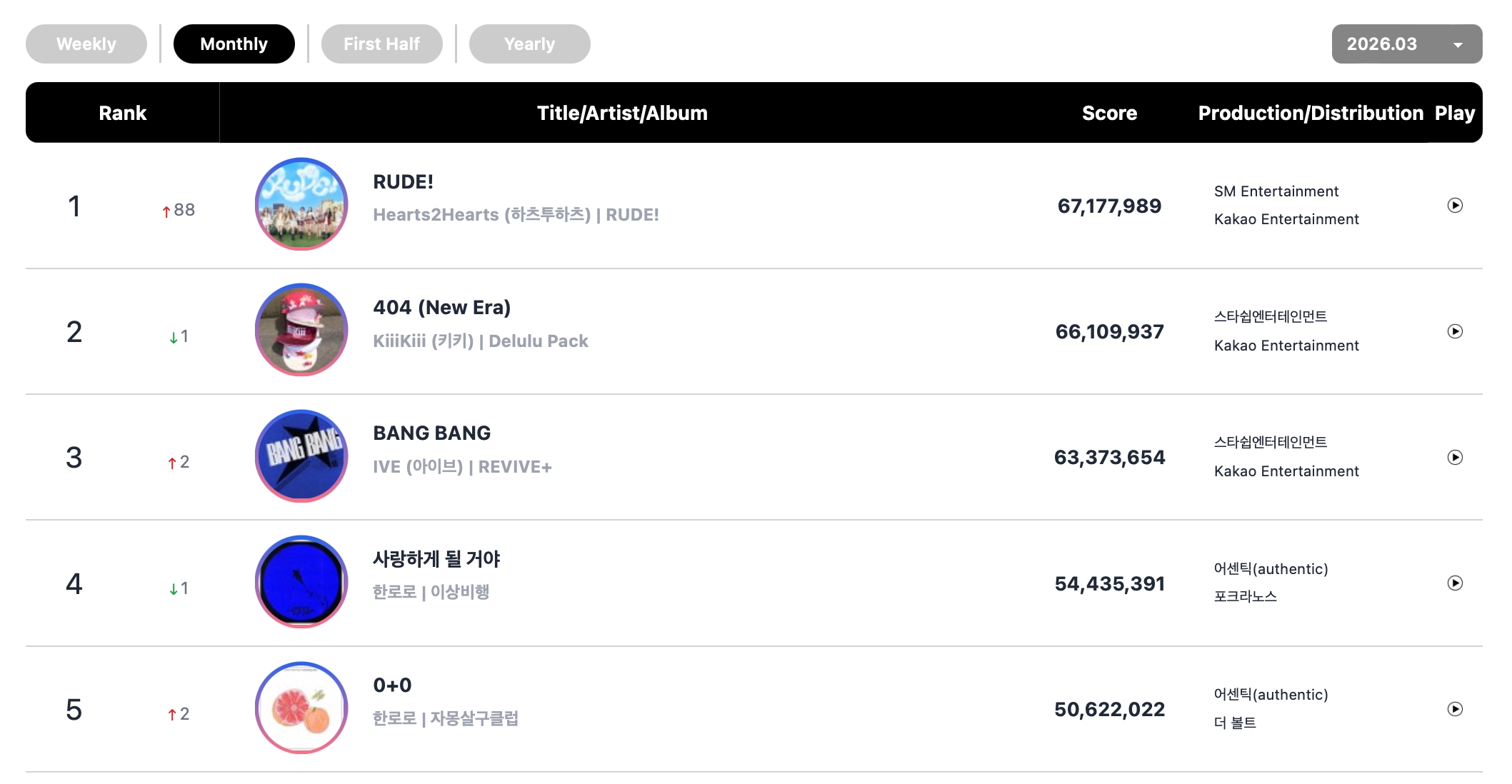Viewport: 1512px width, 784px height.
Task: Click the grapefruit 0+0 album cover
Action: 301,708
